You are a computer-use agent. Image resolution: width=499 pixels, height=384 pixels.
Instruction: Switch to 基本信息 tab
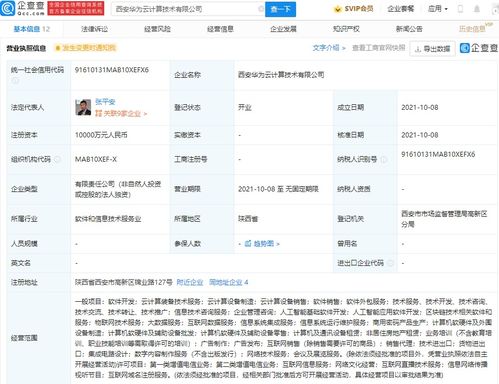32,29
